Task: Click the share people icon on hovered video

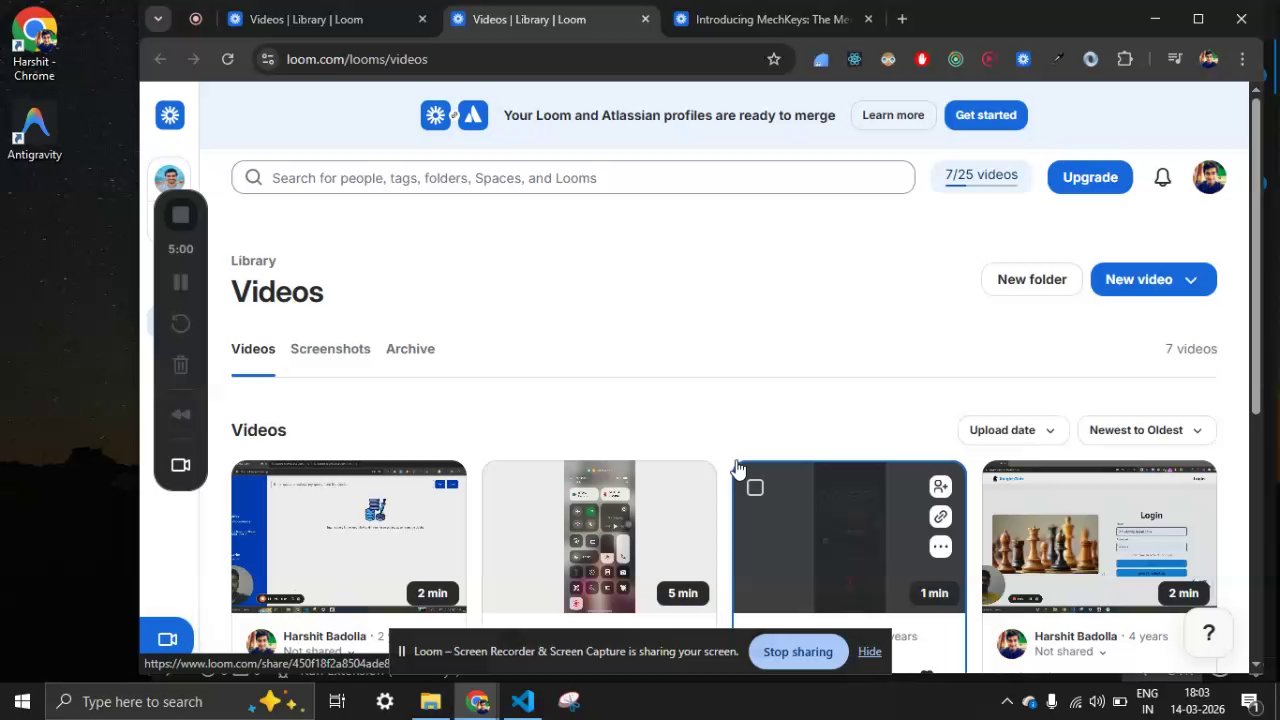Action: [x=940, y=487]
